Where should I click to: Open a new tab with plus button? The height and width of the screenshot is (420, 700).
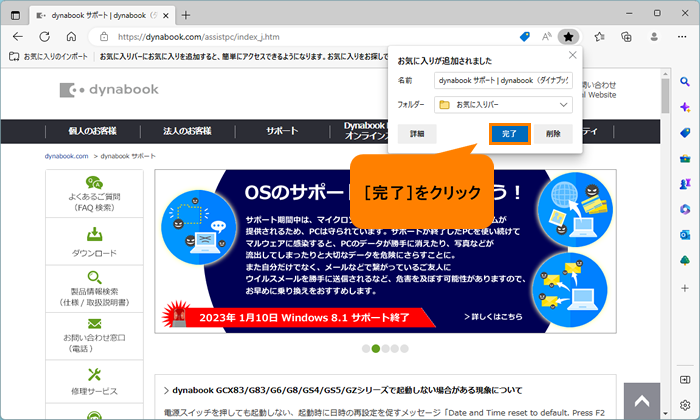(x=186, y=15)
